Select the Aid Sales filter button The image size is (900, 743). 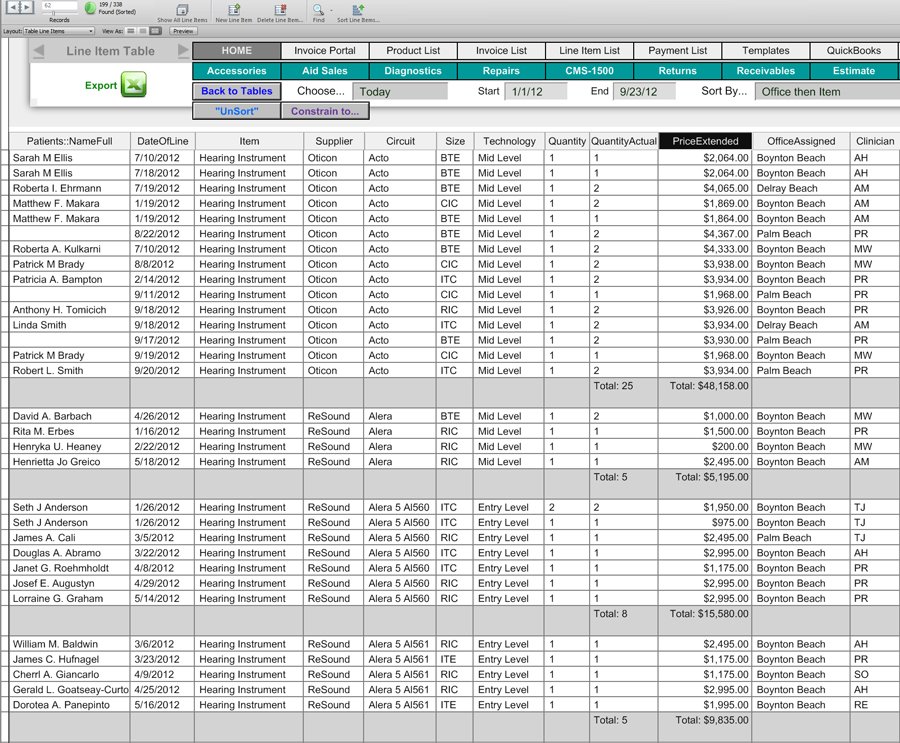(325, 71)
